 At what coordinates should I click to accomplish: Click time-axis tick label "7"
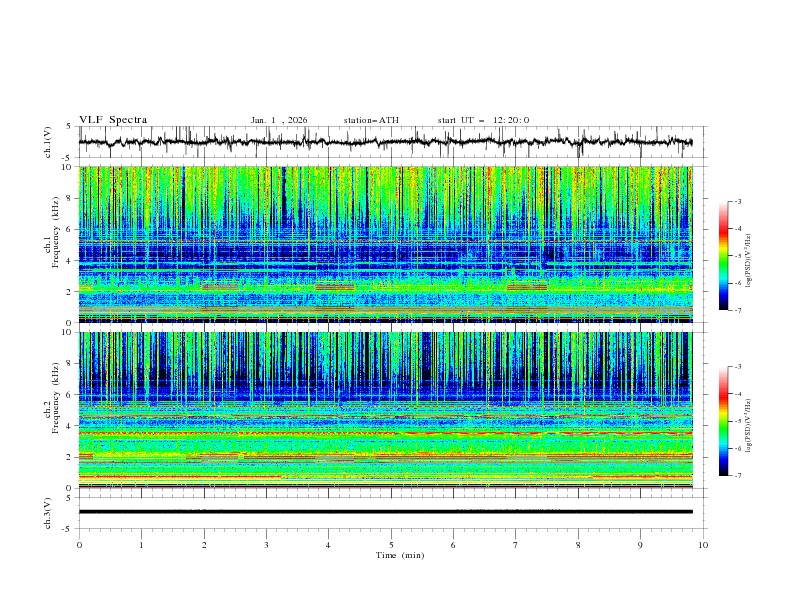tap(516, 545)
